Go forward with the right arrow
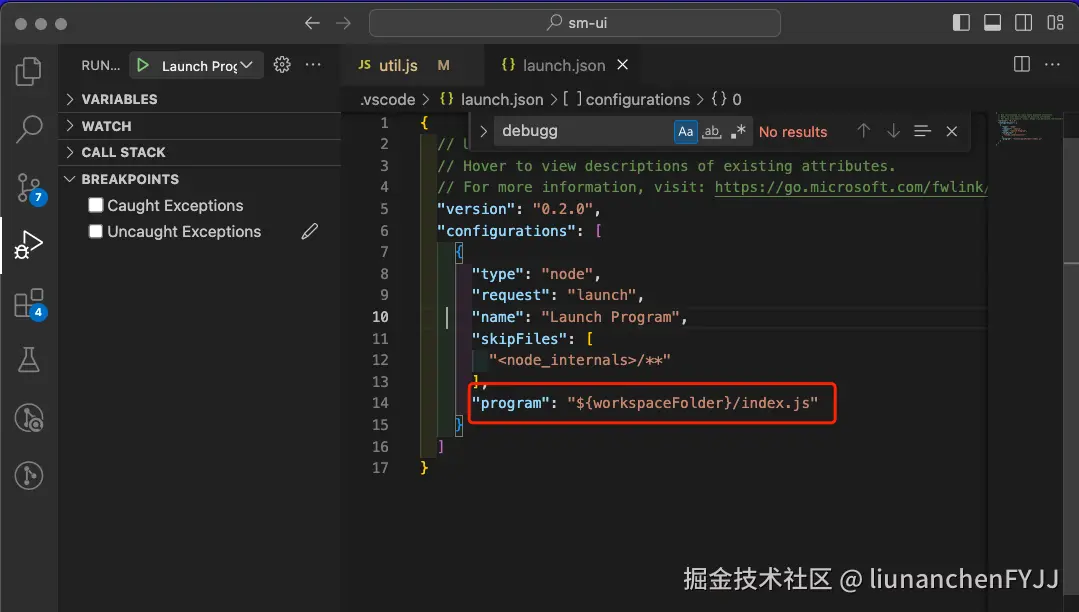Viewport: 1079px width, 612px height. coord(343,23)
